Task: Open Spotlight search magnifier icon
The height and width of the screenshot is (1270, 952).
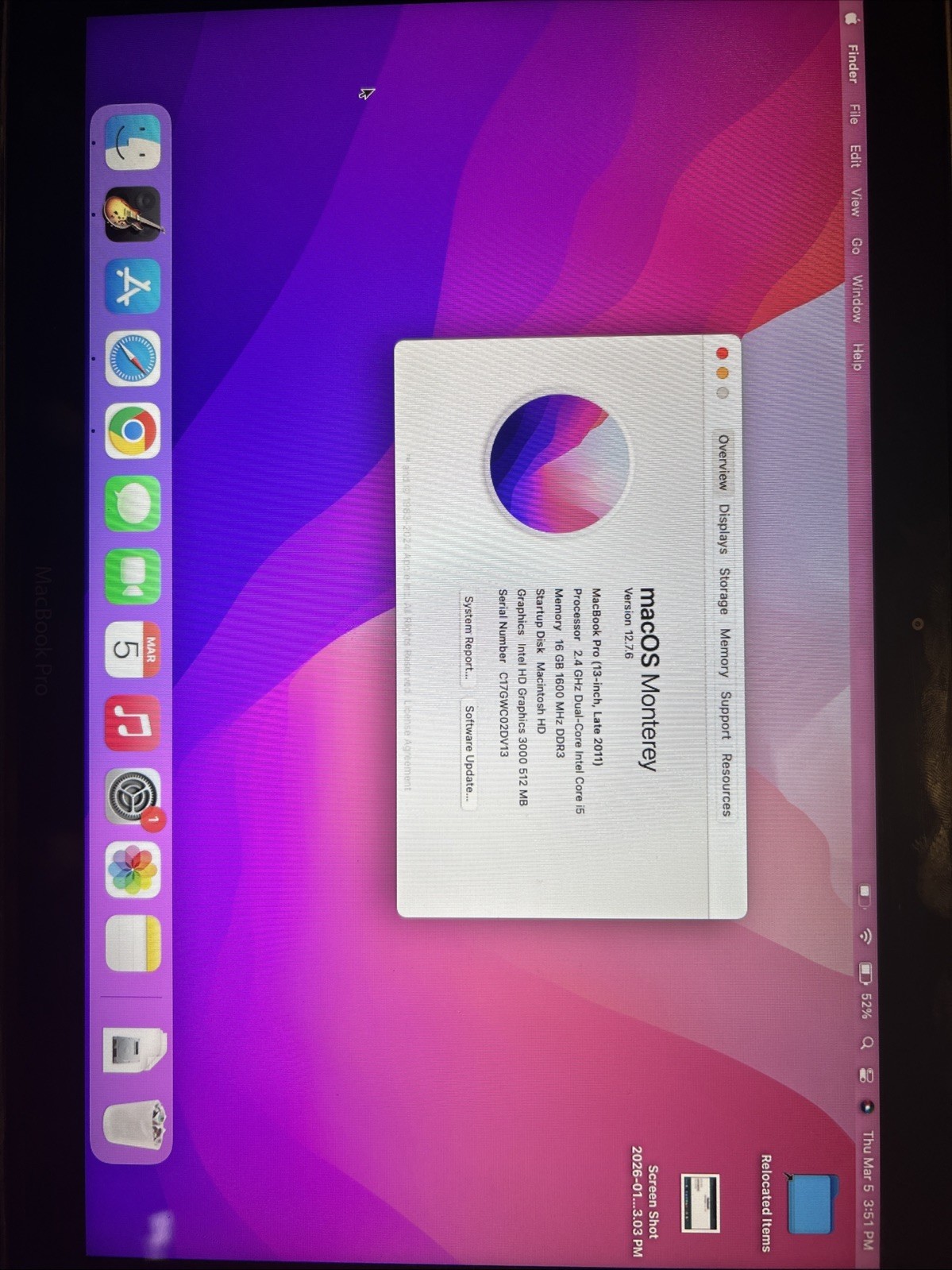Action: pyautogui.click(x=867, y=1042)
